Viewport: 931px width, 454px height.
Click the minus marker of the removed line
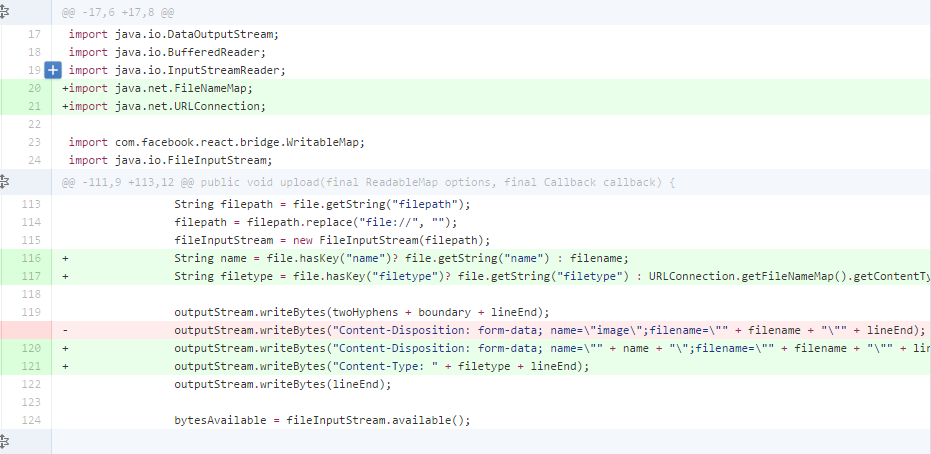tap(65, 330)
